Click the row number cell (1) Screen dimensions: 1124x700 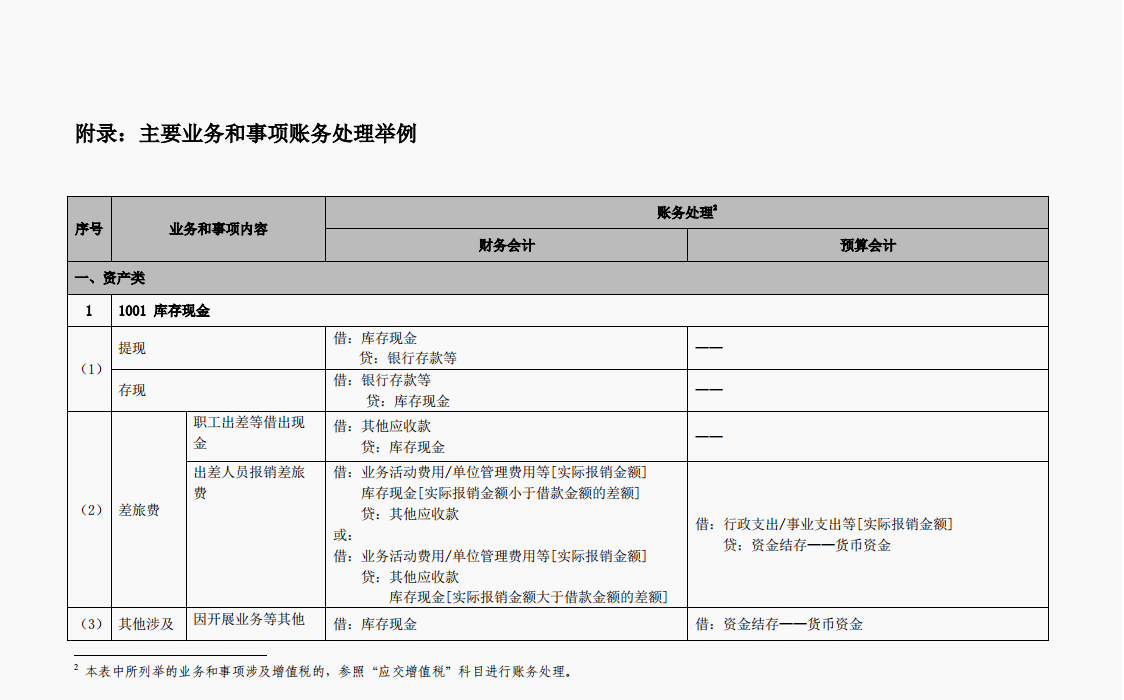89,369
